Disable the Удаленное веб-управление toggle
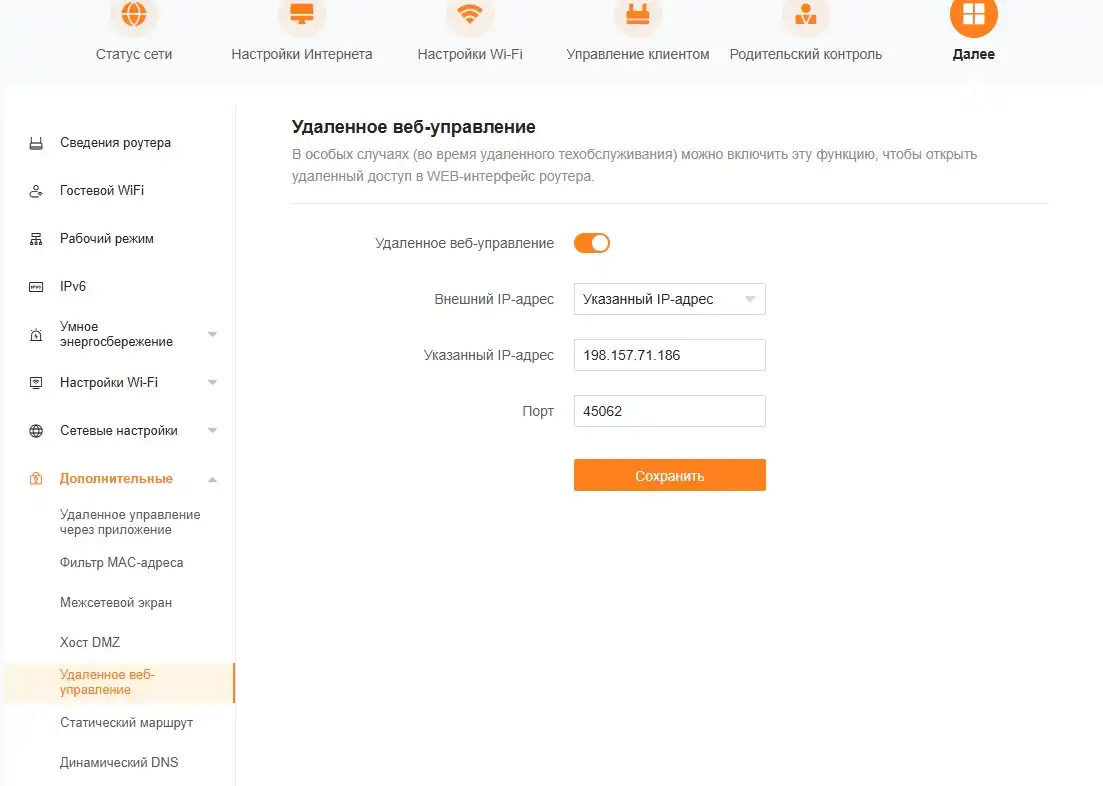This screenshot has width=1103, height=786. click(591, 242)
